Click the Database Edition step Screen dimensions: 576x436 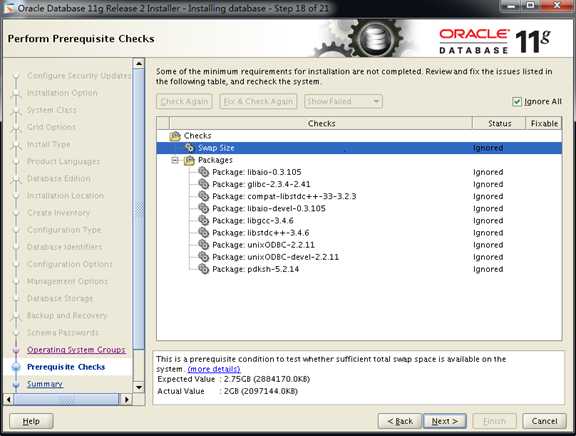[x=58, y=179]
